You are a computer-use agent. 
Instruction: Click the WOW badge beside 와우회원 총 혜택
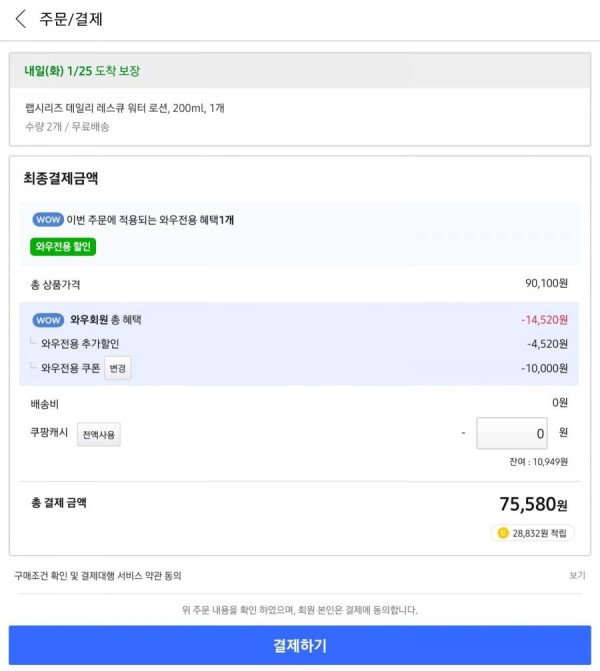coord(48,320)
